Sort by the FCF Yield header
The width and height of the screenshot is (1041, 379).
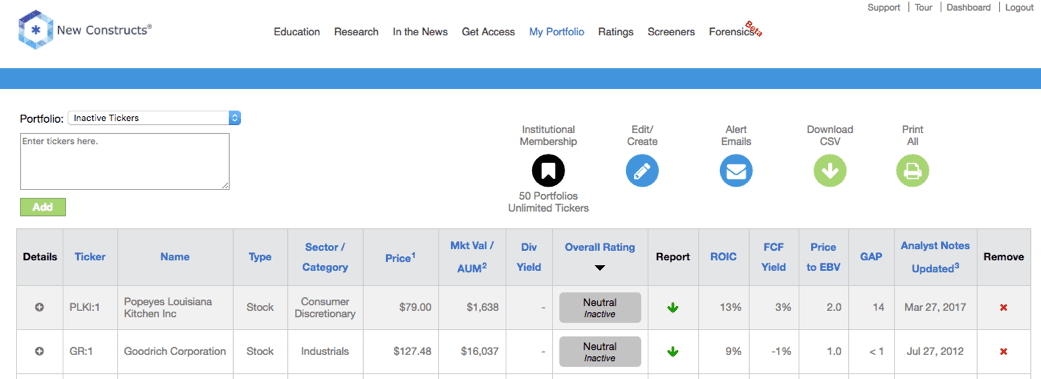(x=774, y=257)
